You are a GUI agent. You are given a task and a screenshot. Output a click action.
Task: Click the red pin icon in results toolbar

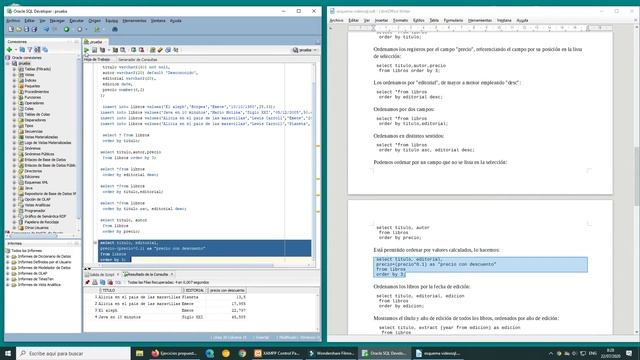coord(87,282)
